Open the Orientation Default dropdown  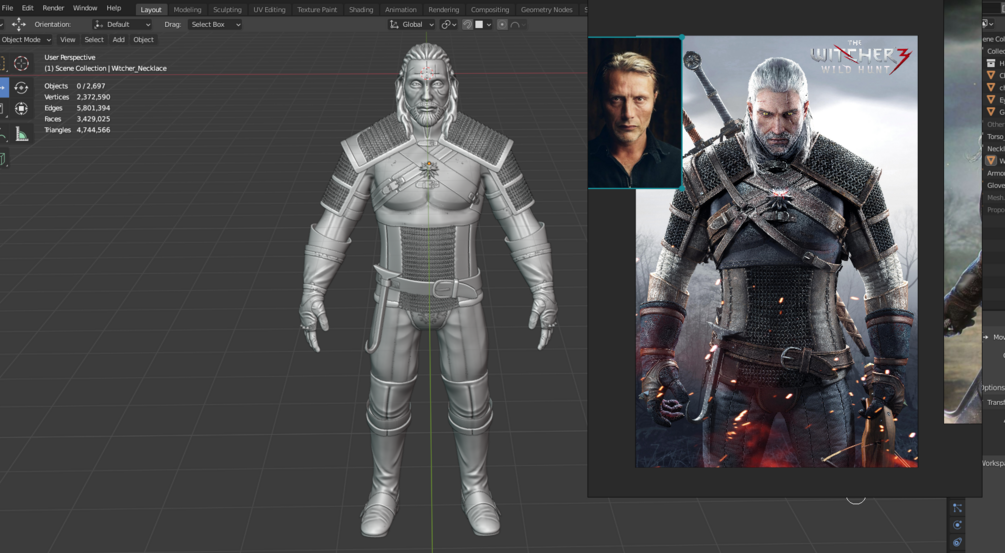coord(122,24)
